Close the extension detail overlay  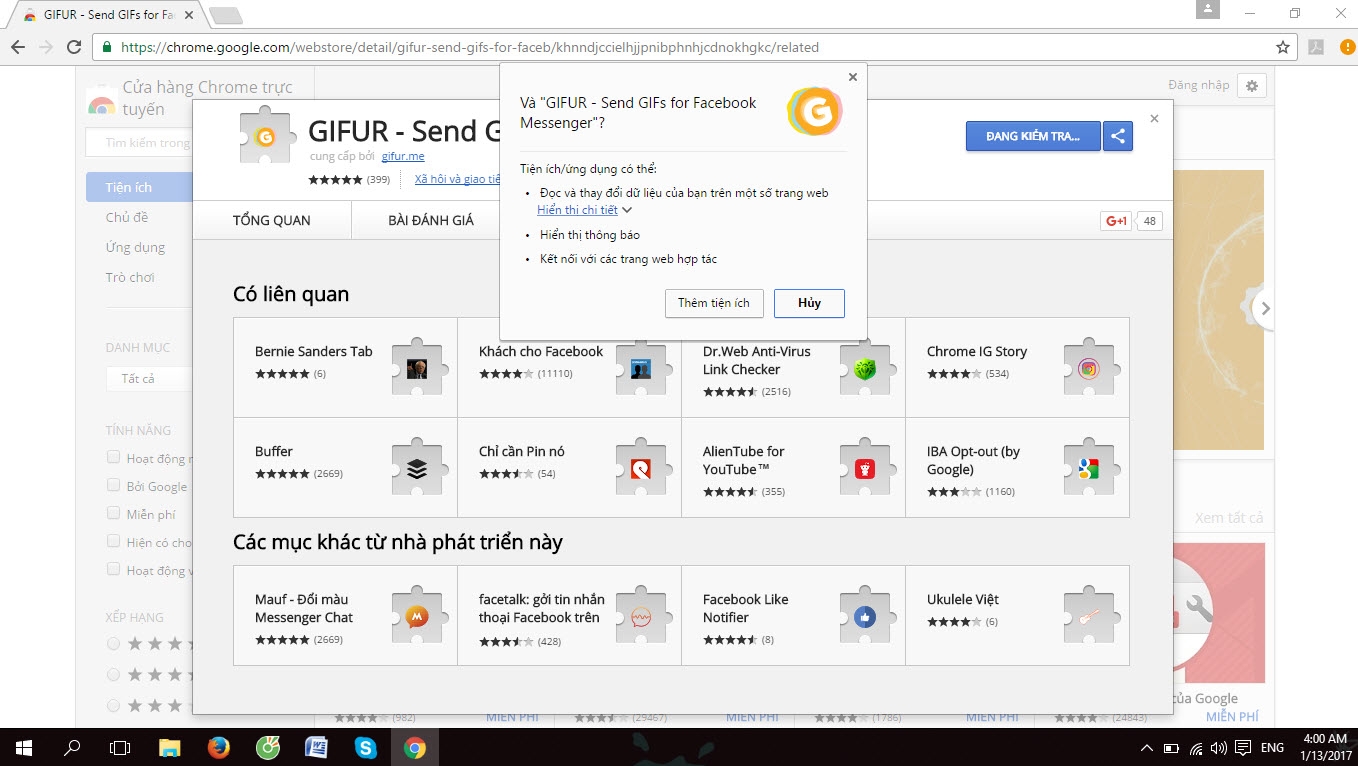coord(1154,118)
